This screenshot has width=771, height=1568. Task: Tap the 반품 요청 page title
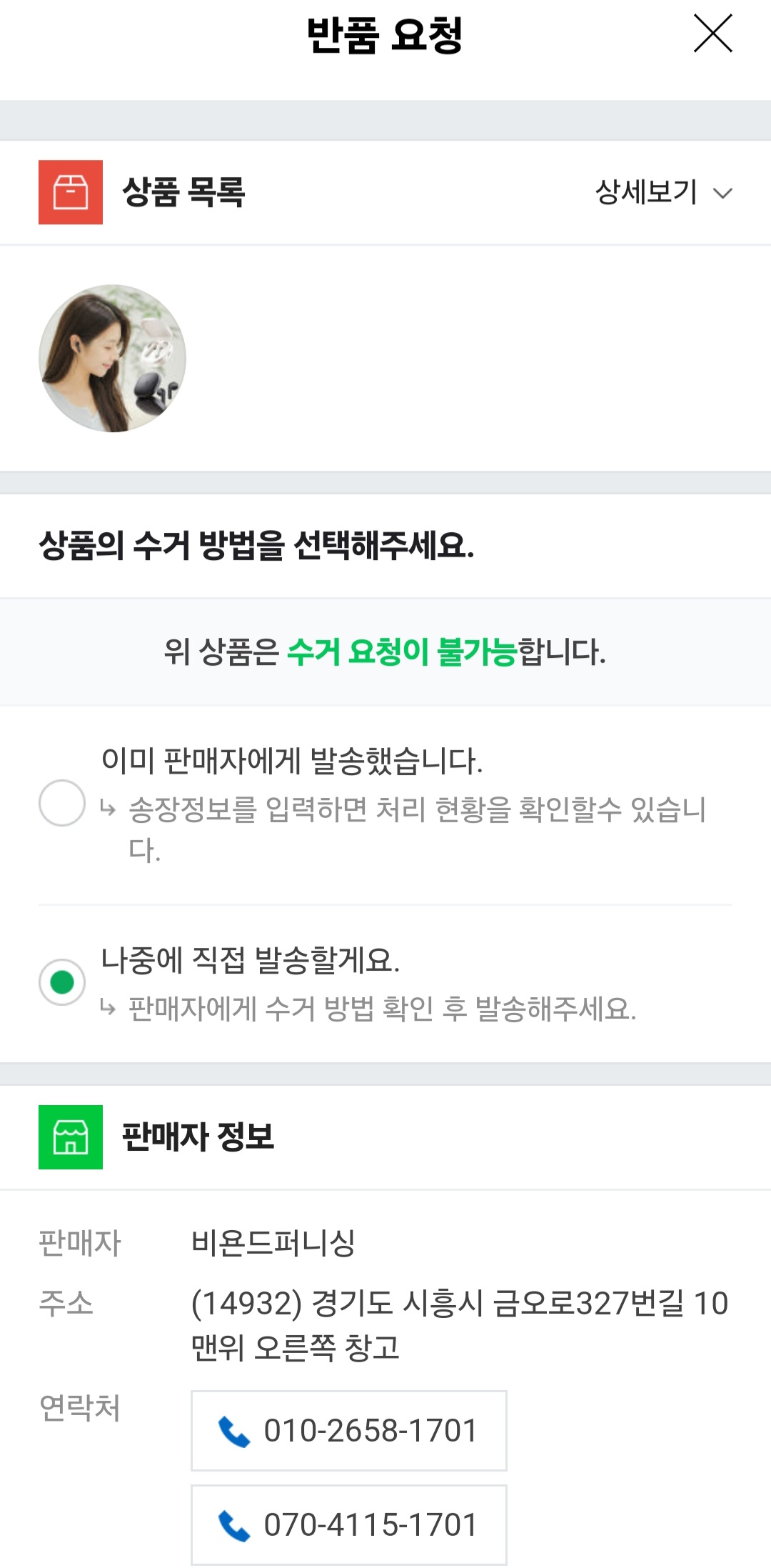click(385, 35)
